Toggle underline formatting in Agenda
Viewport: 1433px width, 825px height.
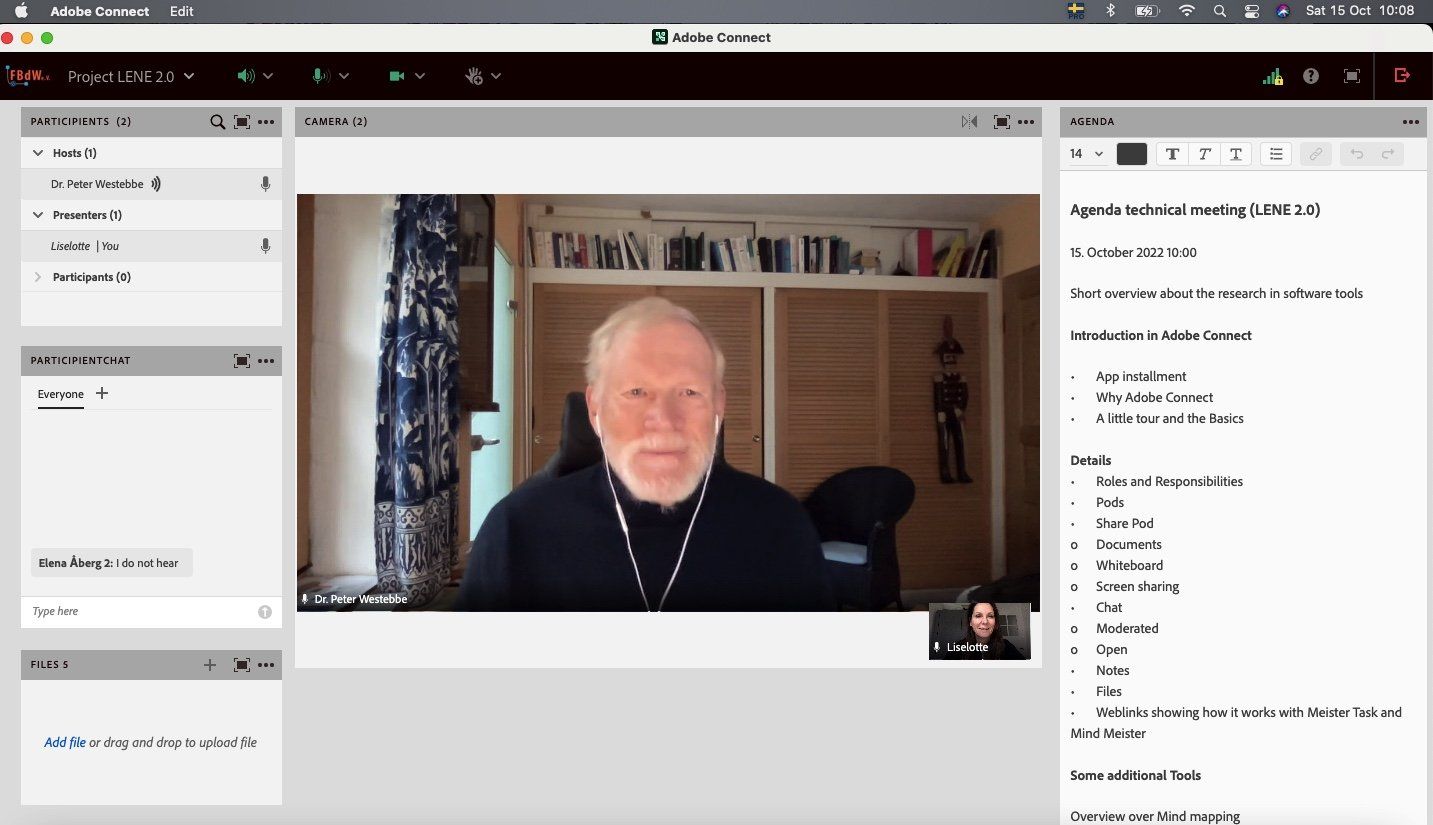point(1236,154)
